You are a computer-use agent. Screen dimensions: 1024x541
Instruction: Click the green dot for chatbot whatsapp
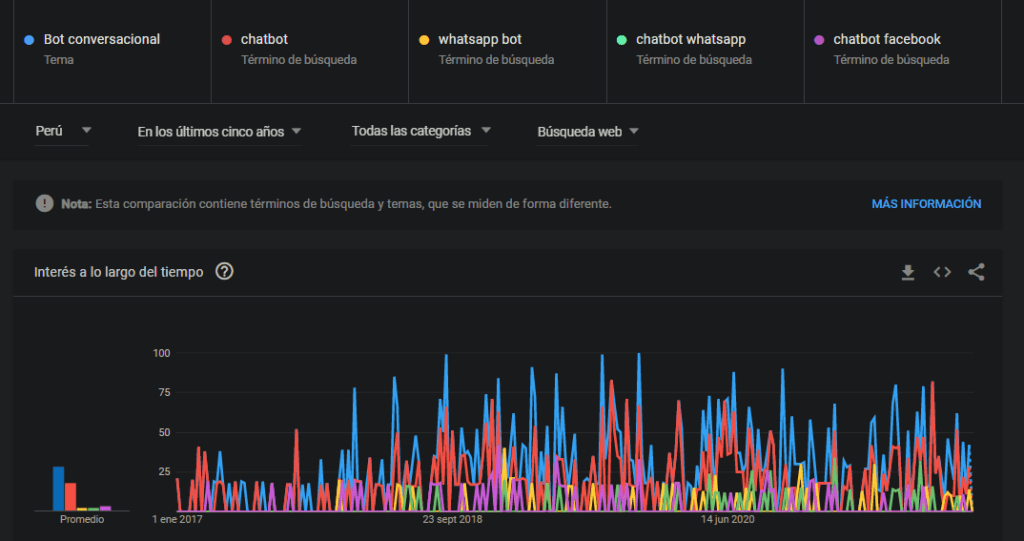tap(622, 40)
